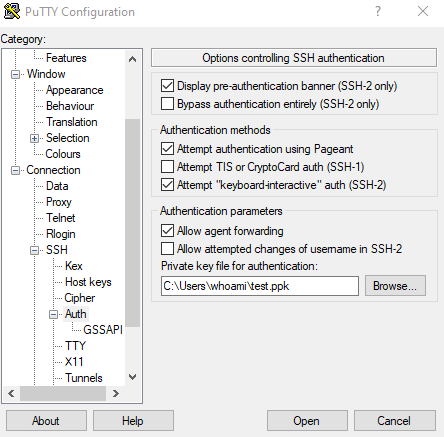Select Kex under SSH
This screenshot has height=437, width=444.
click(74, 266)
